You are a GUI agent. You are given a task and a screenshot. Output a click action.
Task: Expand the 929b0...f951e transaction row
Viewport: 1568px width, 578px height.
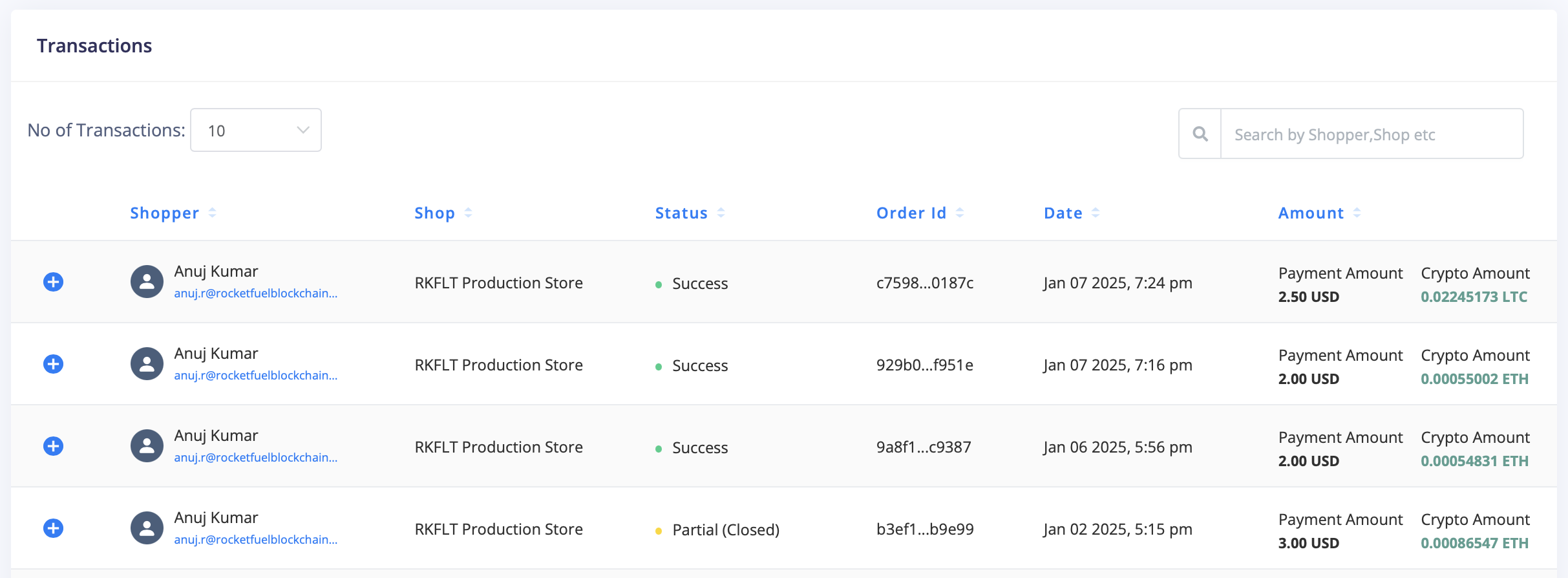tap(53, 364)
